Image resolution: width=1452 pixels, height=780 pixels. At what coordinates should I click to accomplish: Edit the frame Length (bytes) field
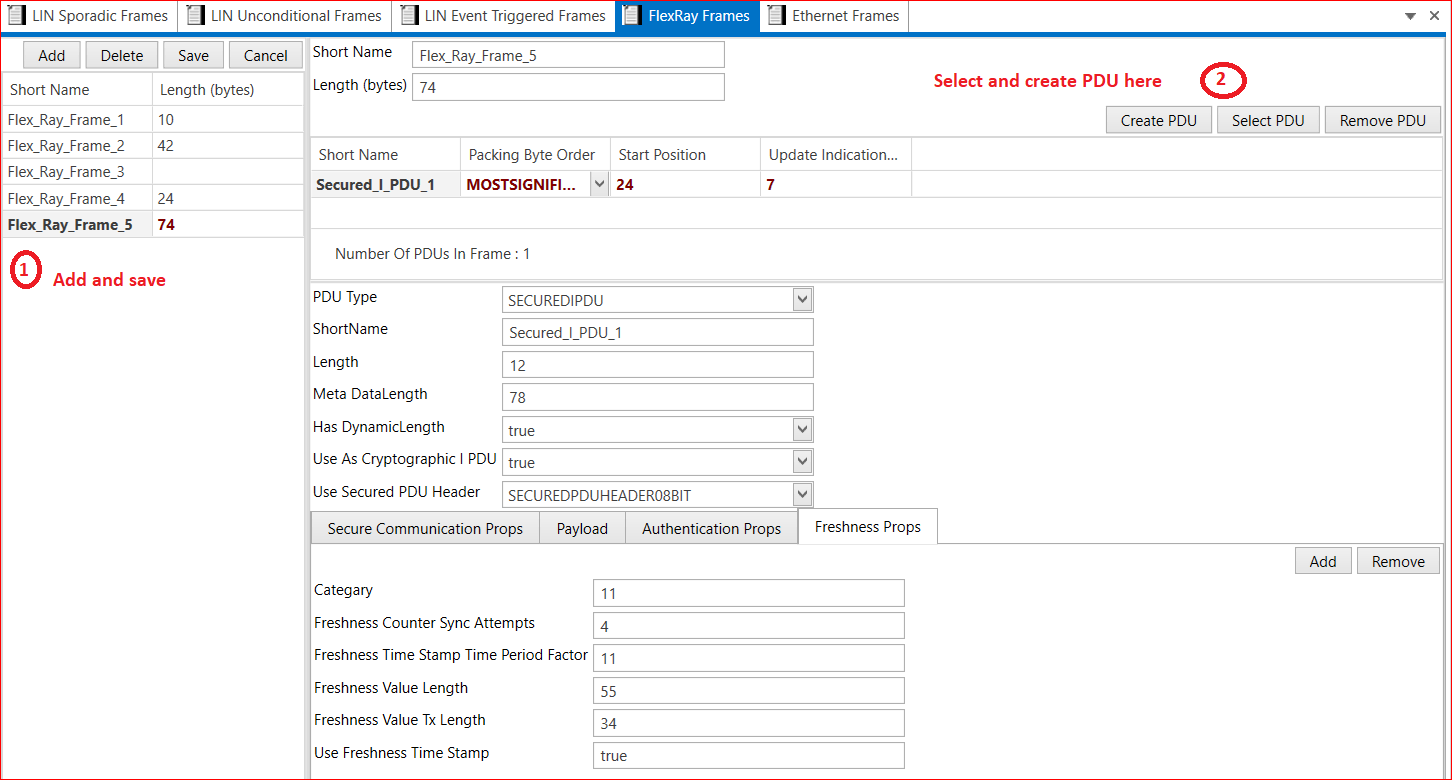568,87
